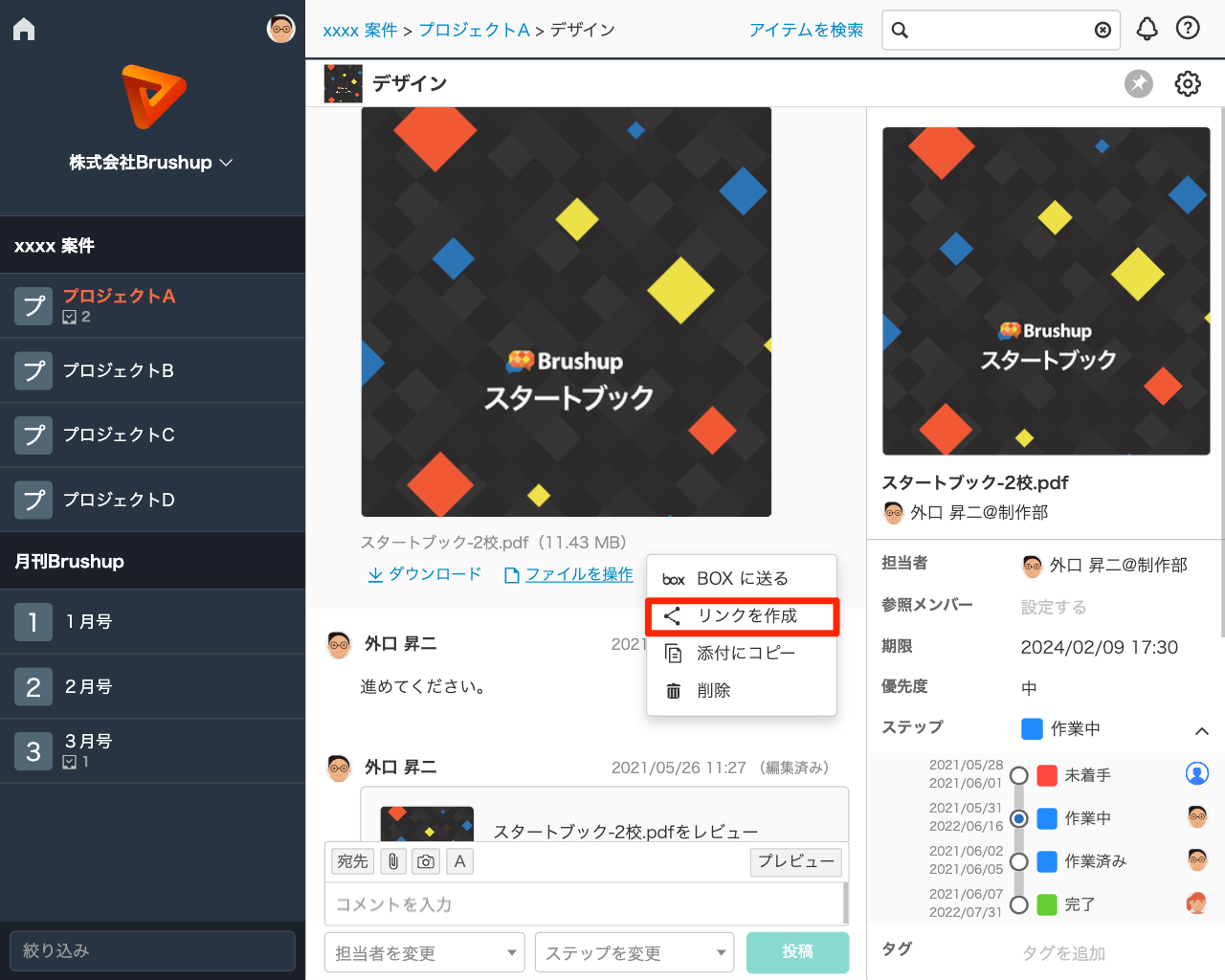This screenshot has height=980, width=1225.
Task: Click the trash icon beside 削除
Action: coord(673,690)
